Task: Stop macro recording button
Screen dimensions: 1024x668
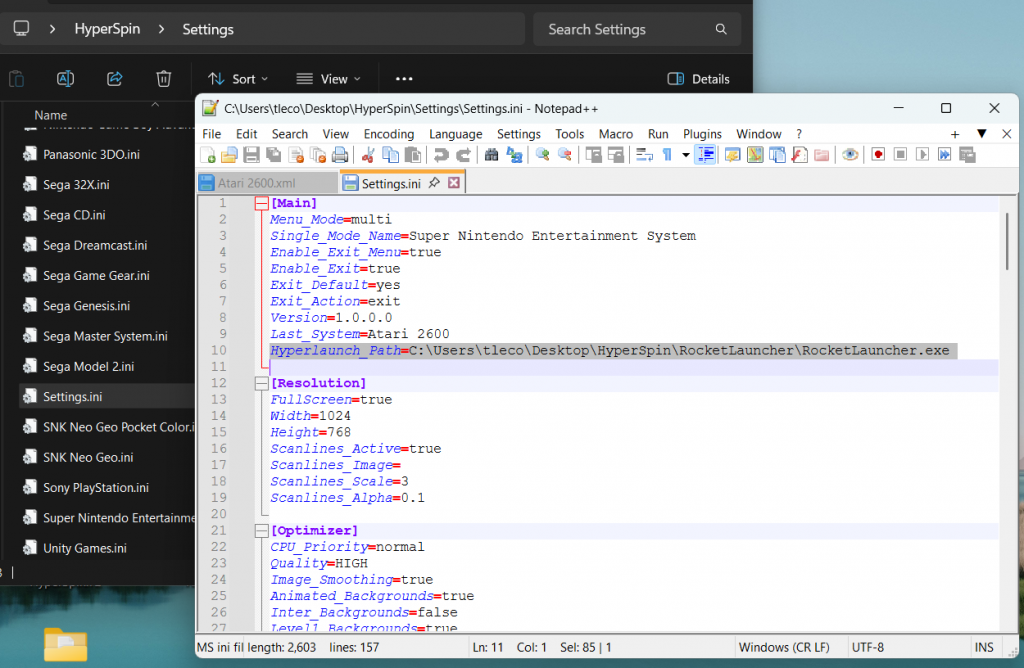Action: tap(901, 155)
